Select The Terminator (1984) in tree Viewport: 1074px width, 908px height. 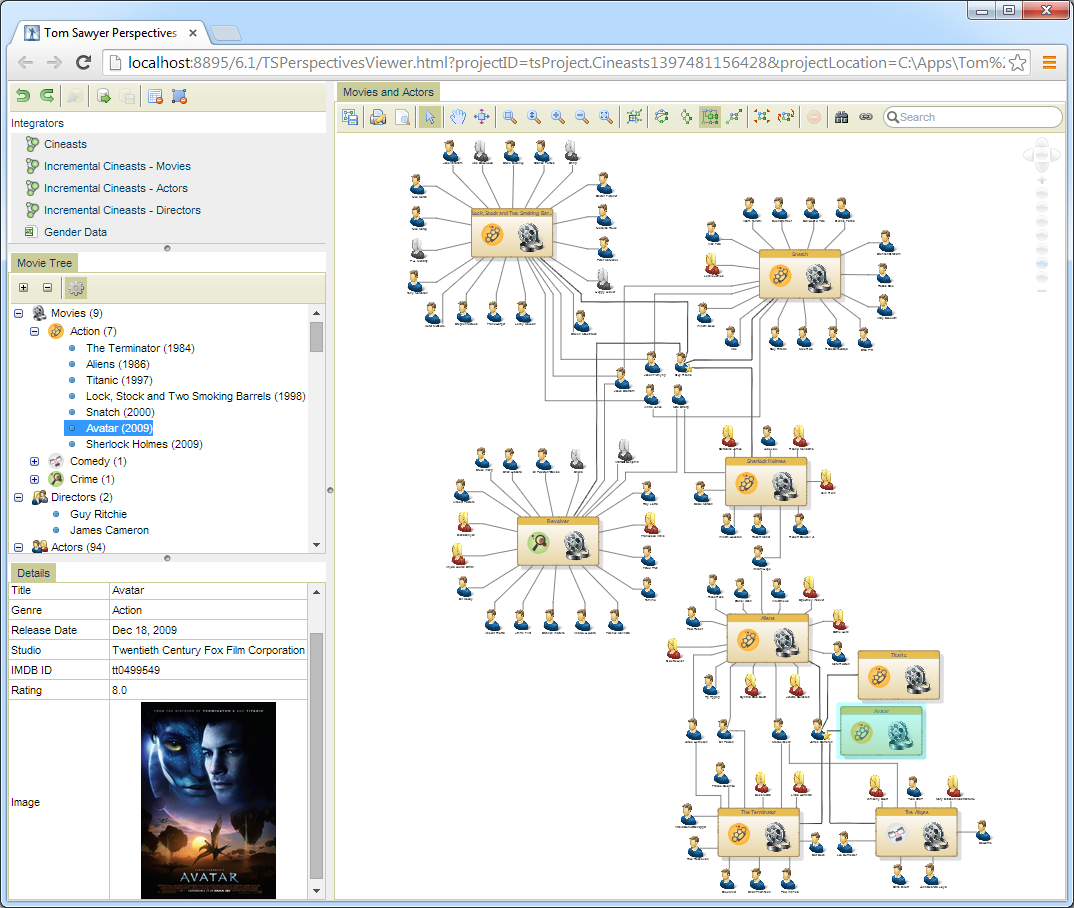pos(140,348)
